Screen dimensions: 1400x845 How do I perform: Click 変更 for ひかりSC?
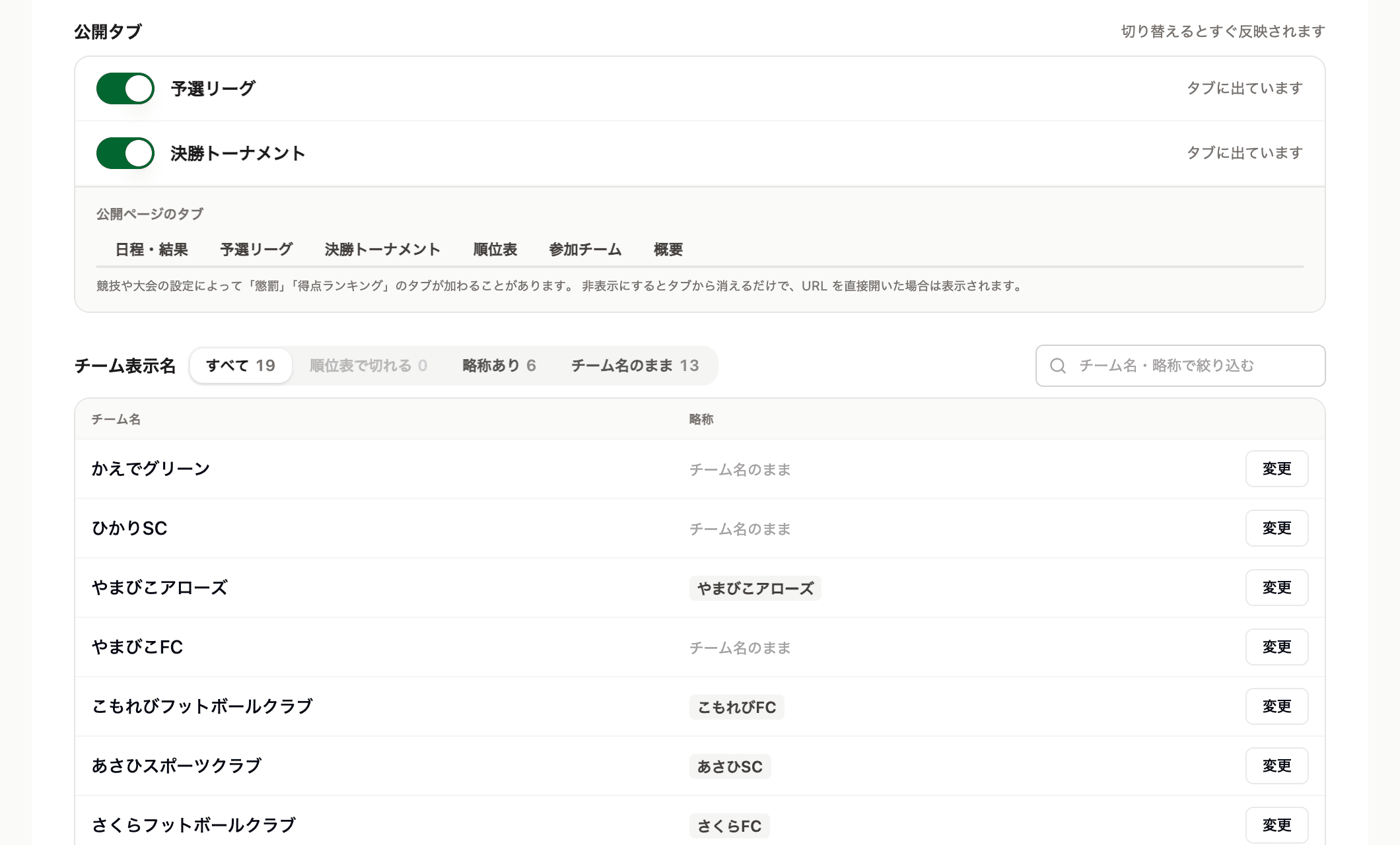pyautogui.click(x=1277, y=528)
